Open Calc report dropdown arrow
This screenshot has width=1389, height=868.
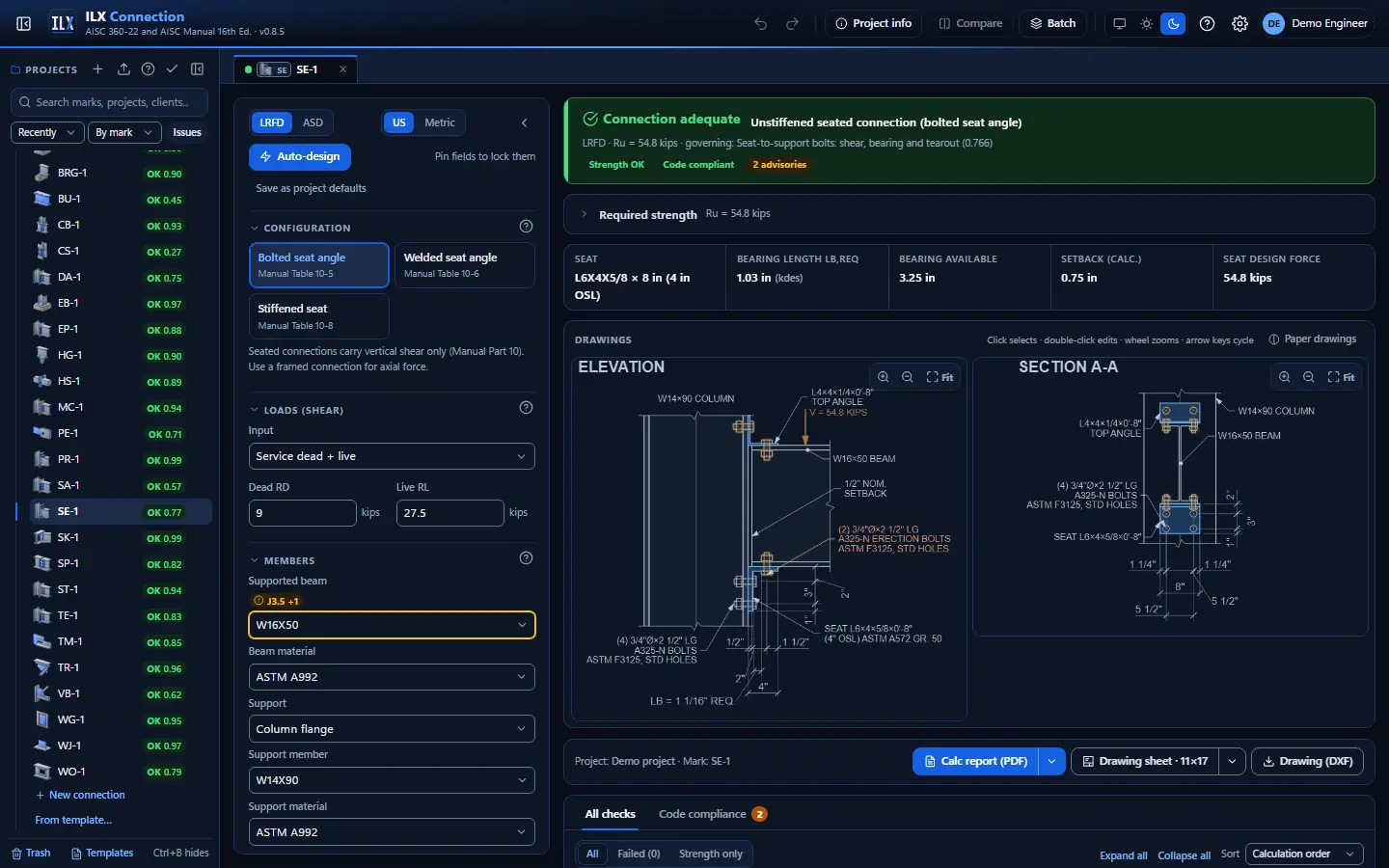1051,761
